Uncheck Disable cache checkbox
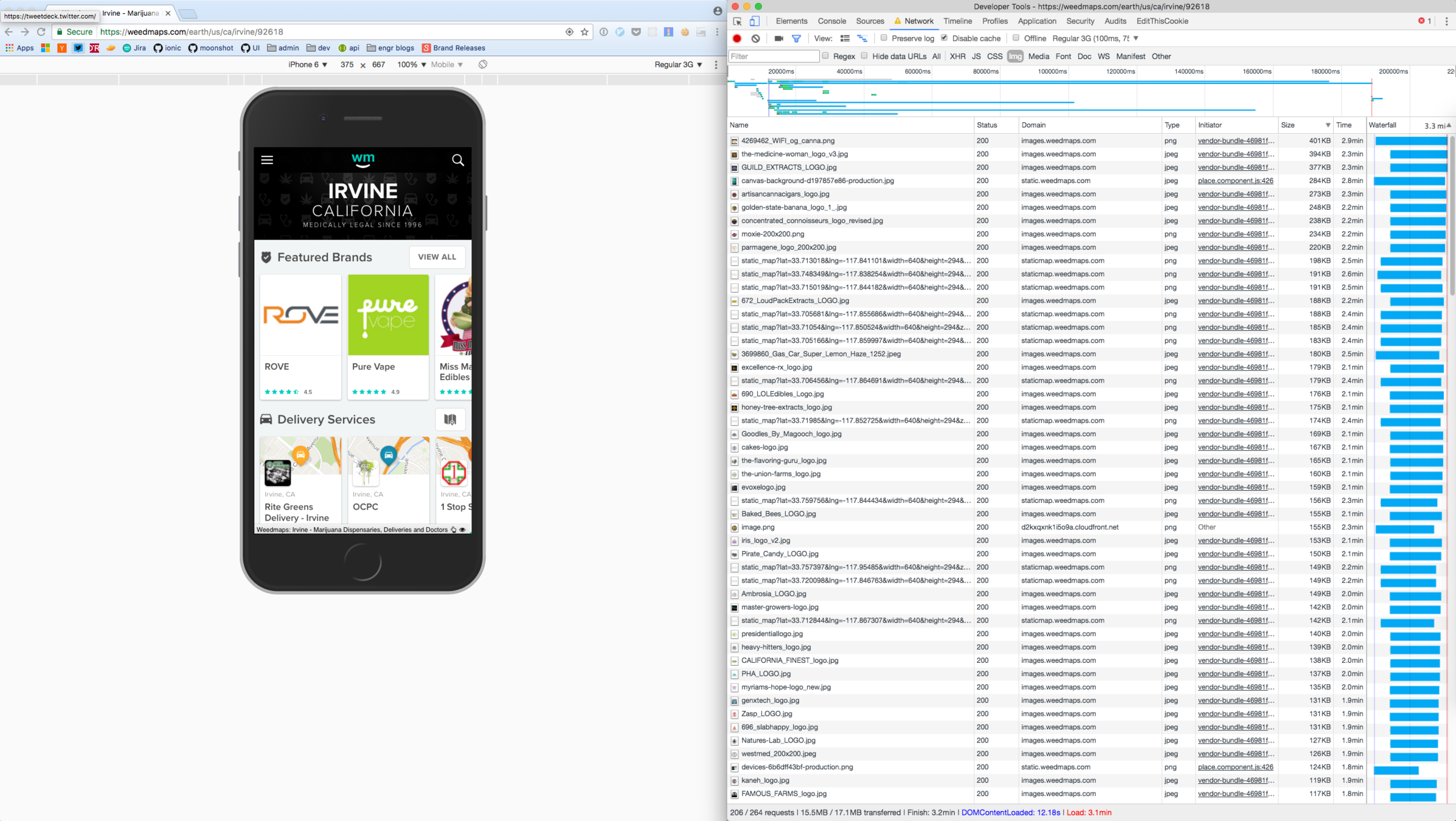1456x821 pixels. [944, 38]
